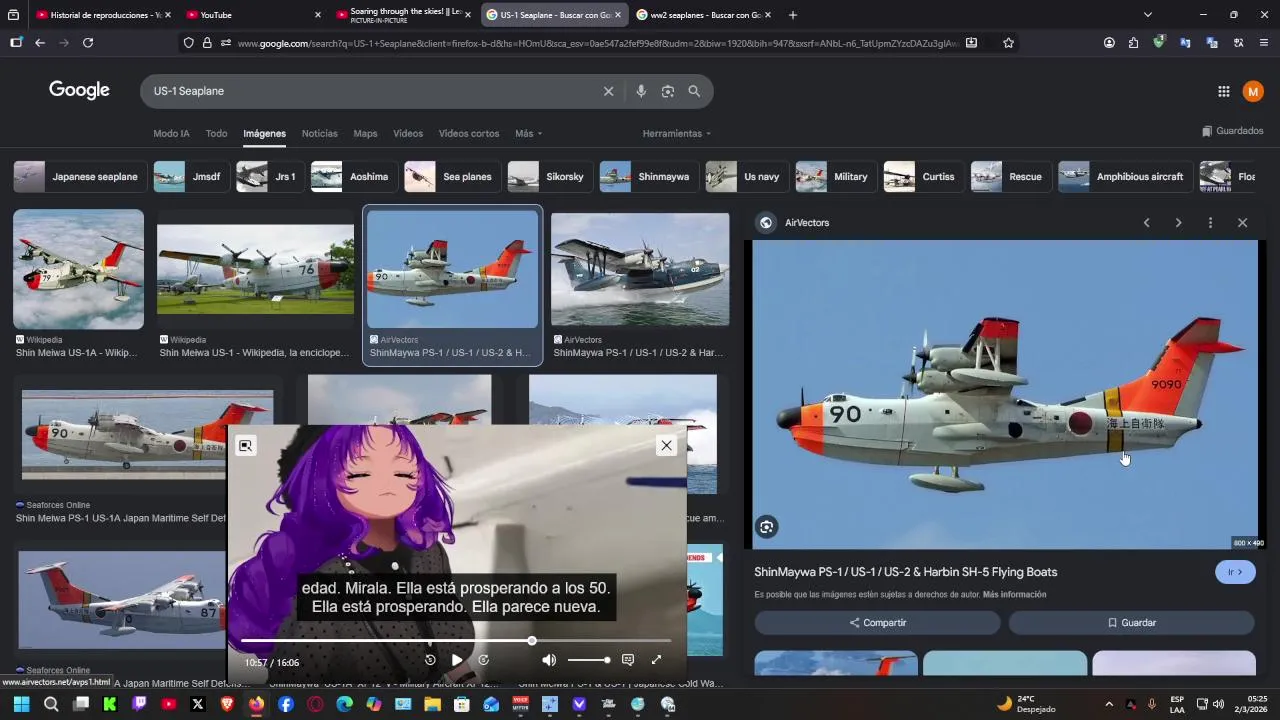Open Windows taskbar search
This screenshot has width=1280, height=720.
tap(51, 704)
